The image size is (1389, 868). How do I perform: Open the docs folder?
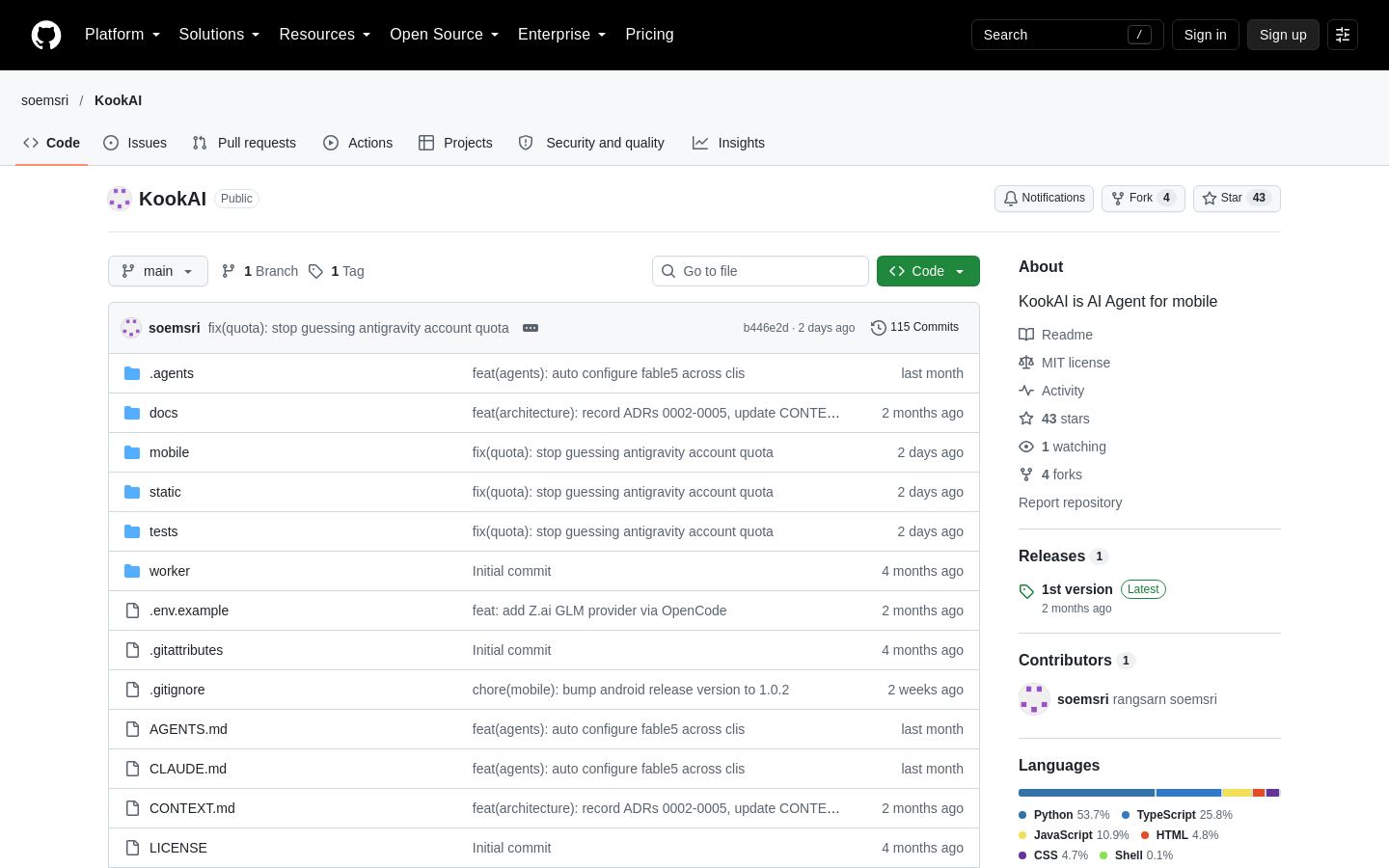pyautogui.click(x=164, y=413)
